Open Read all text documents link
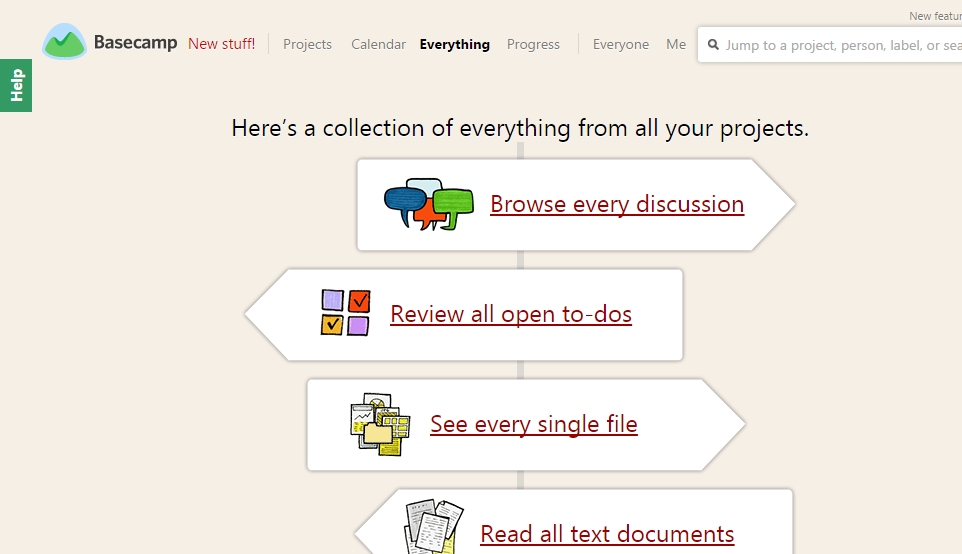 607,534
